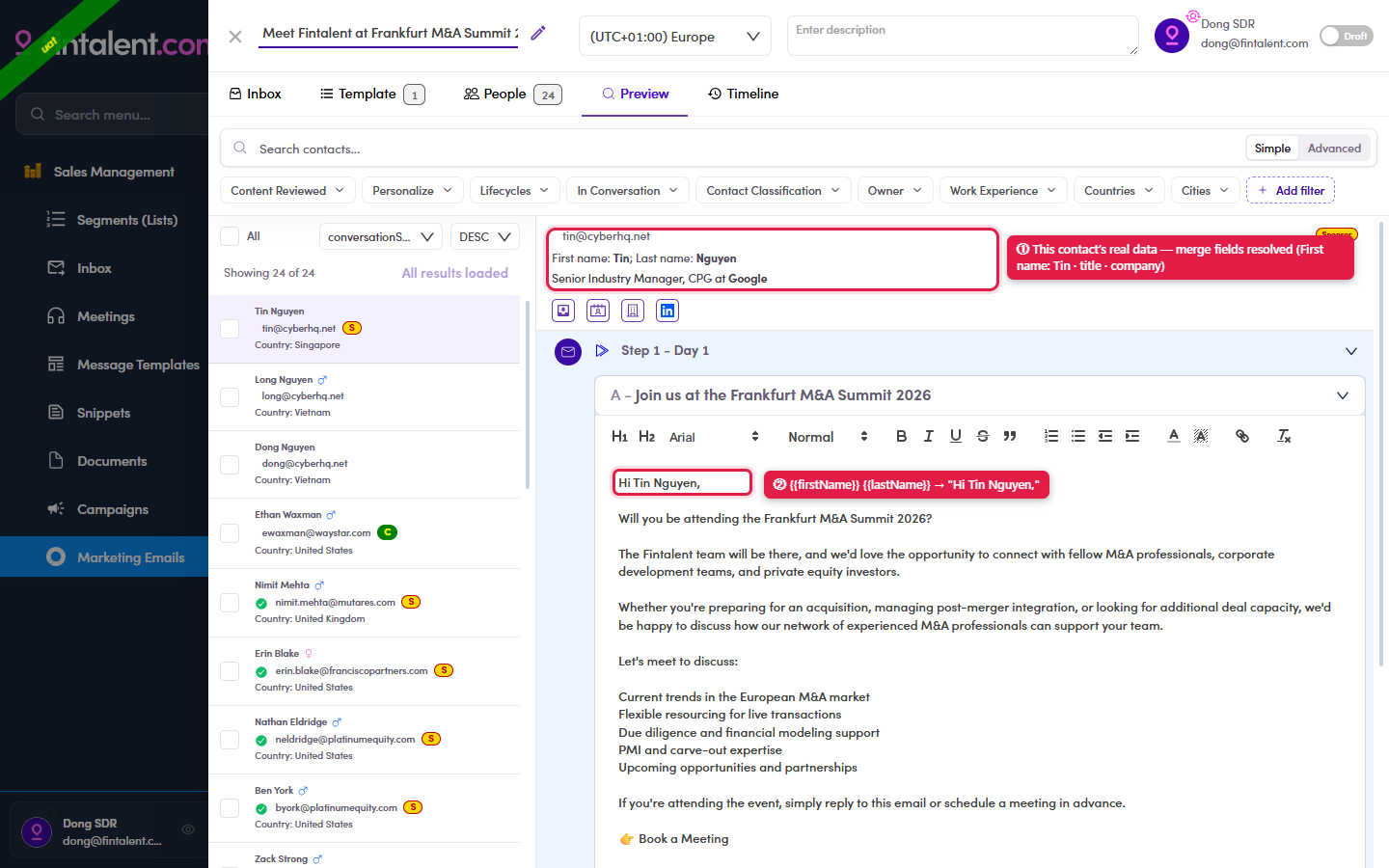Click the Sales Management chart icon
1389x868 pixels.
[33, 172]
